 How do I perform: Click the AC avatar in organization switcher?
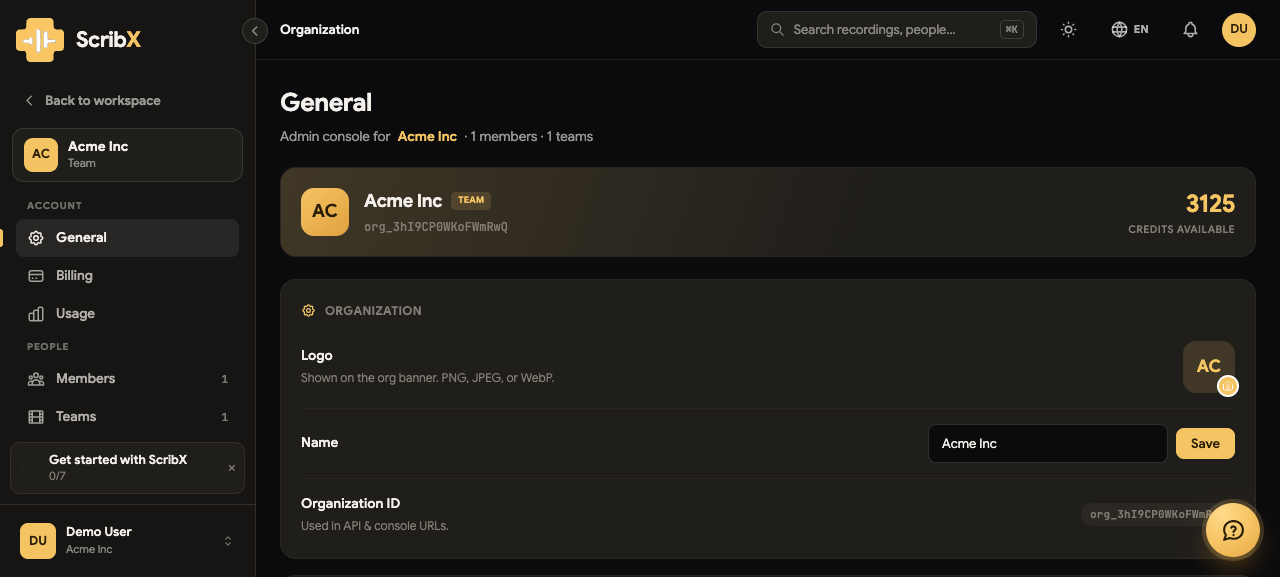pyautogui.click(x=41, y=155)
